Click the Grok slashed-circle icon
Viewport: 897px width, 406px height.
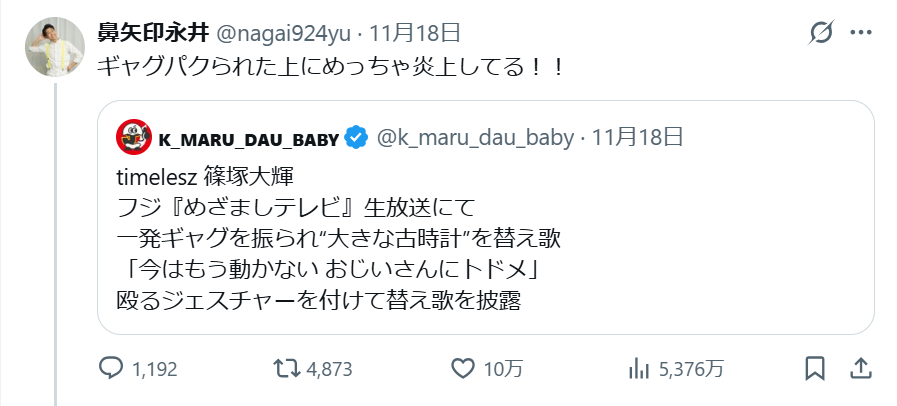coord(821,33)
